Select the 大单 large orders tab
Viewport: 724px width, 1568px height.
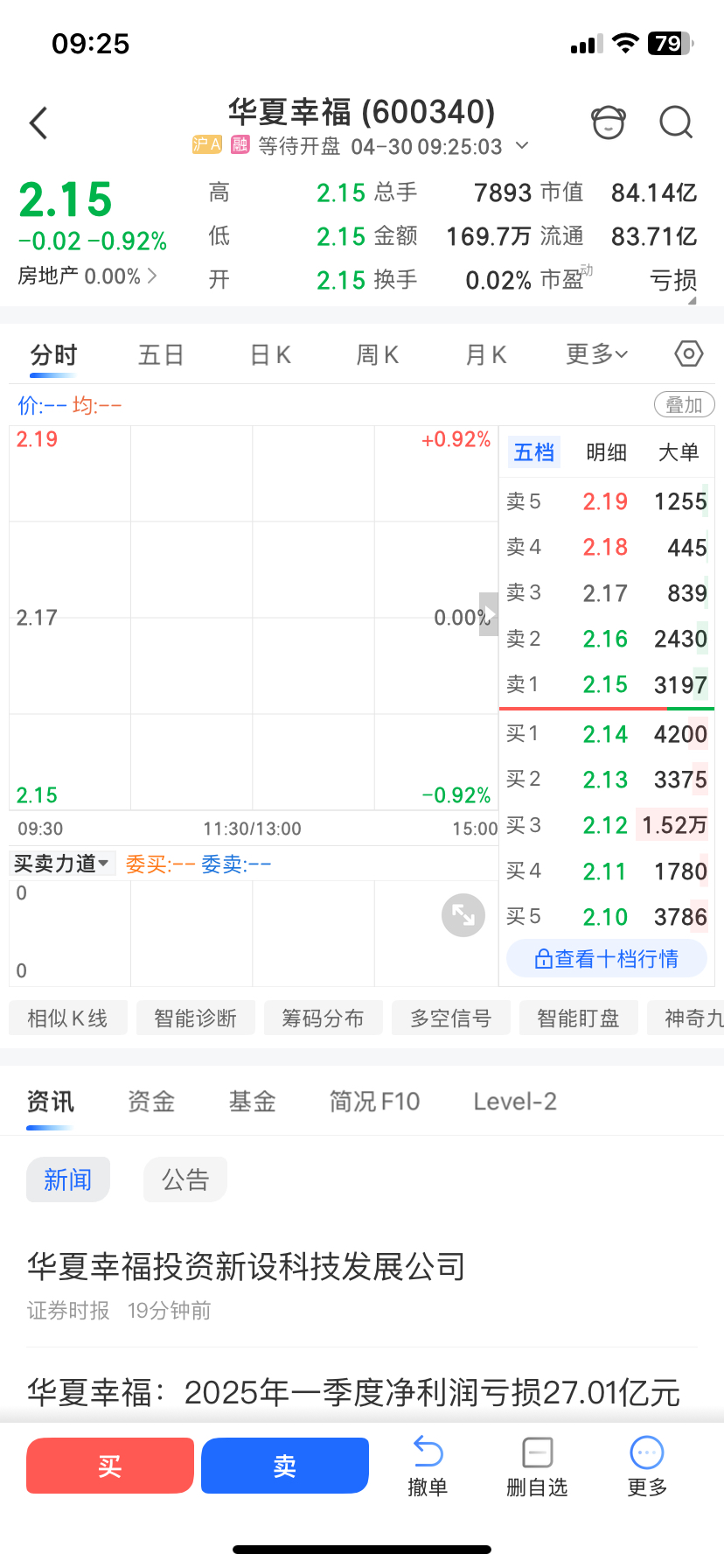[x=679, y=452]
